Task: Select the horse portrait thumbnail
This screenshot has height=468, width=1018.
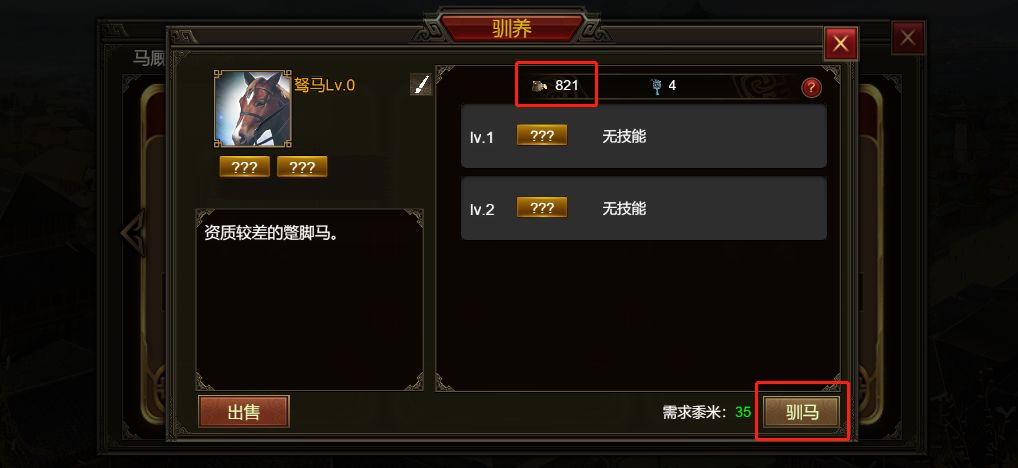Action: tap(253, 109)
